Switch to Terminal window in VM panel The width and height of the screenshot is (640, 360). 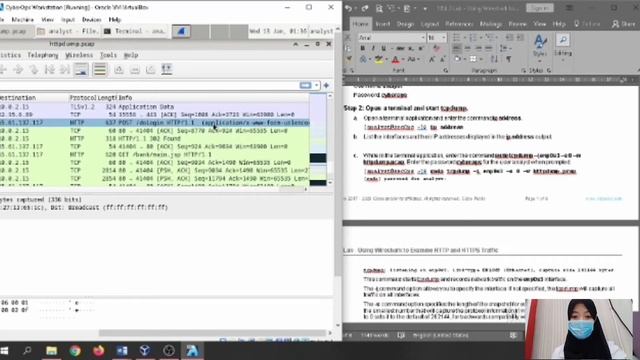click(135, 31)
